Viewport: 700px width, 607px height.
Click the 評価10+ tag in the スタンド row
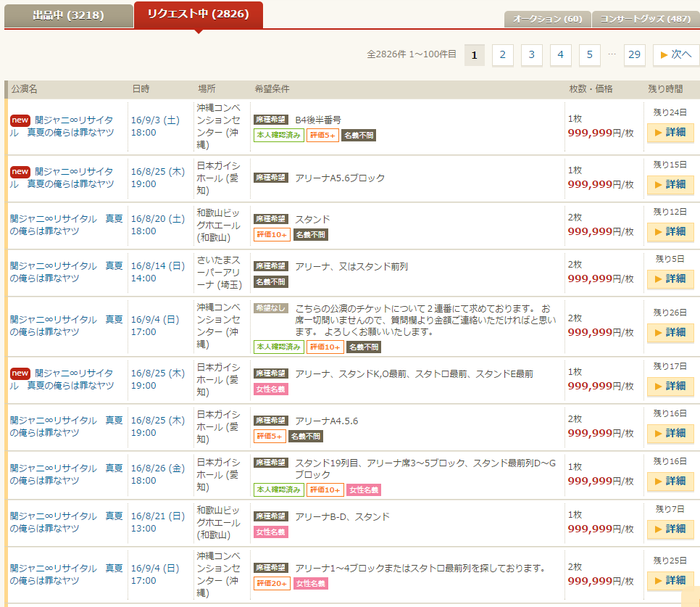tap(272, 235)
